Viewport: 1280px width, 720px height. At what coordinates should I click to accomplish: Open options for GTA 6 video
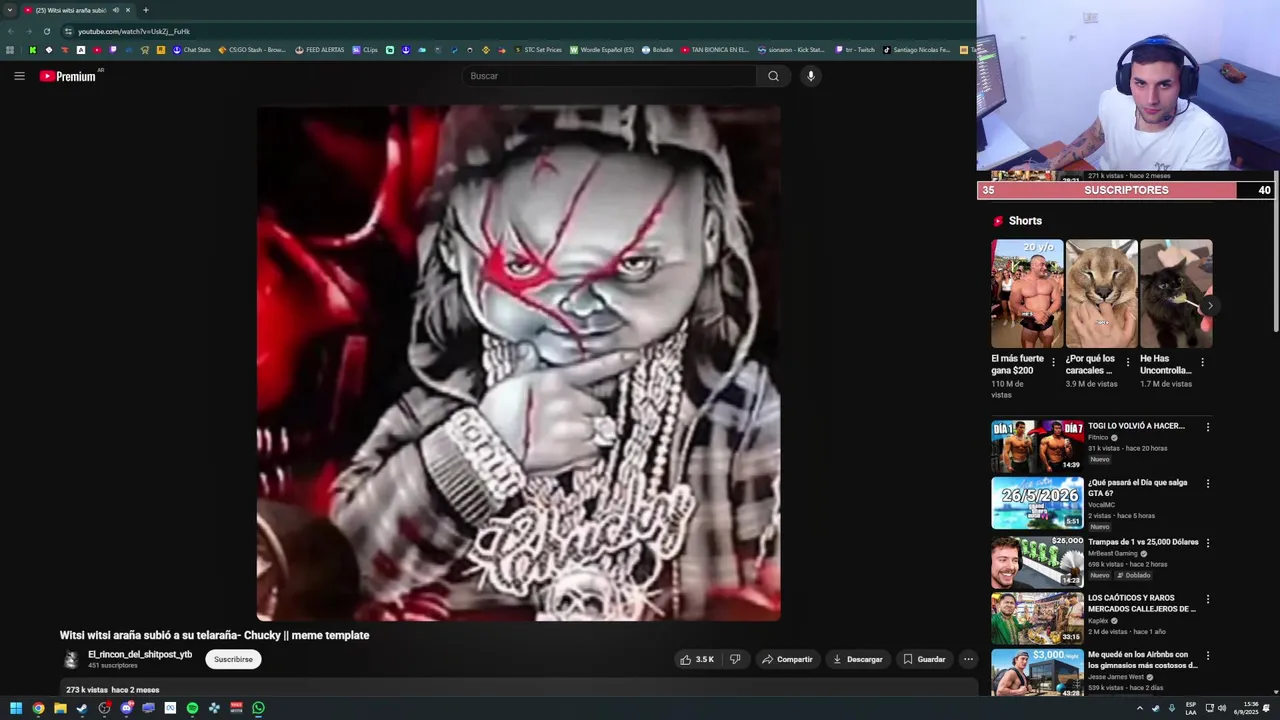(x=1207, y=483)
